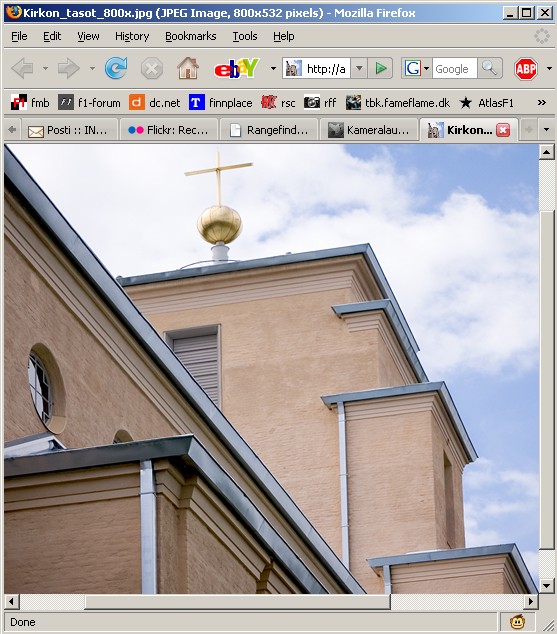Image resolution: width=557 pixels, height=634 pixels.
Task: Open the Tools menu
Action: [245, 36]
